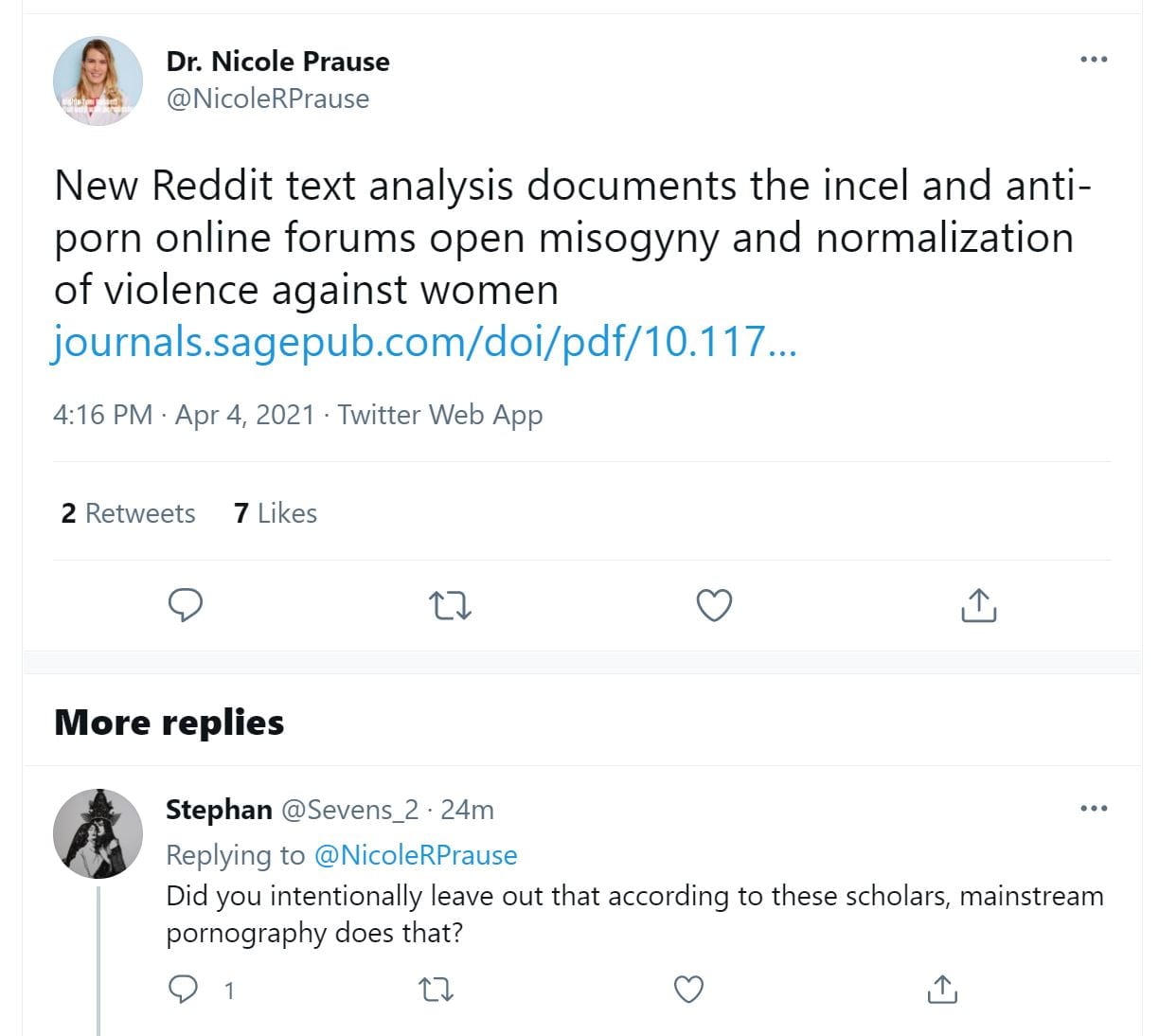Retweet Stephan's reply

436,990
